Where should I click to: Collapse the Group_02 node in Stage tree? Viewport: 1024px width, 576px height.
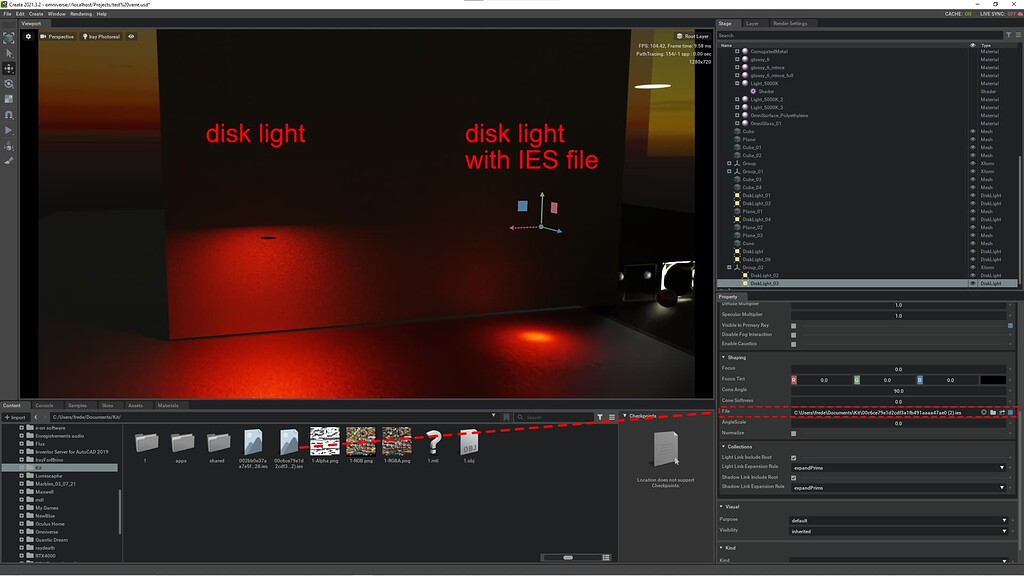(x=729, y=267)
